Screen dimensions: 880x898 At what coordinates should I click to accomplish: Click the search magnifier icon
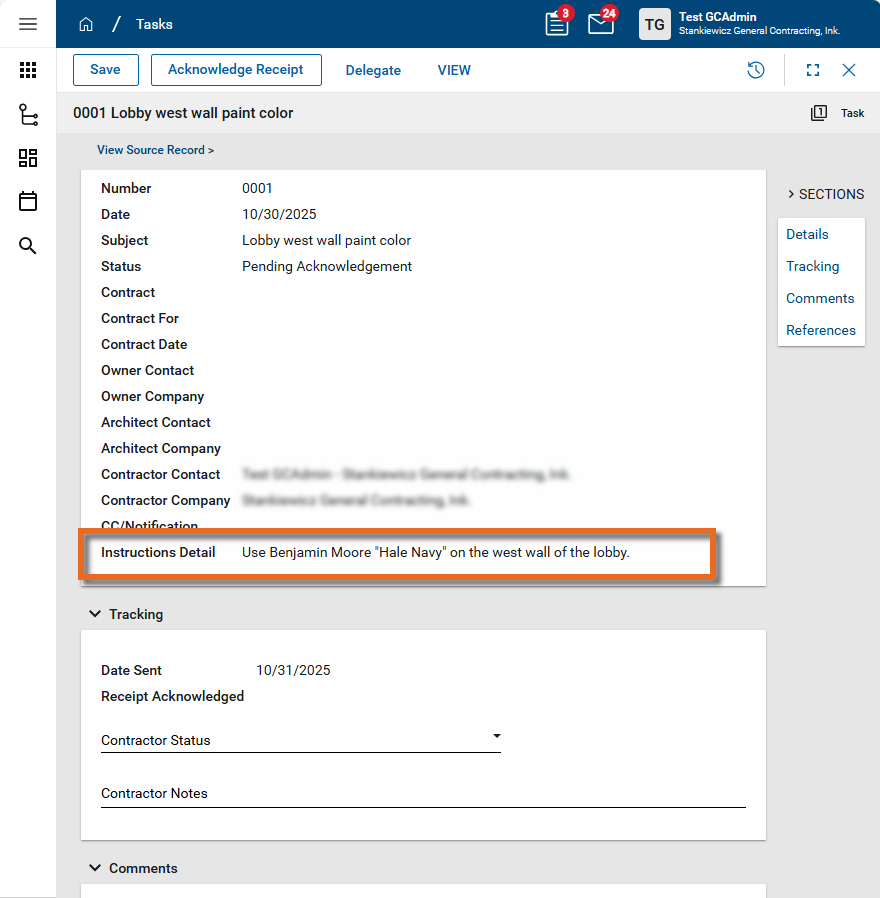28,246
